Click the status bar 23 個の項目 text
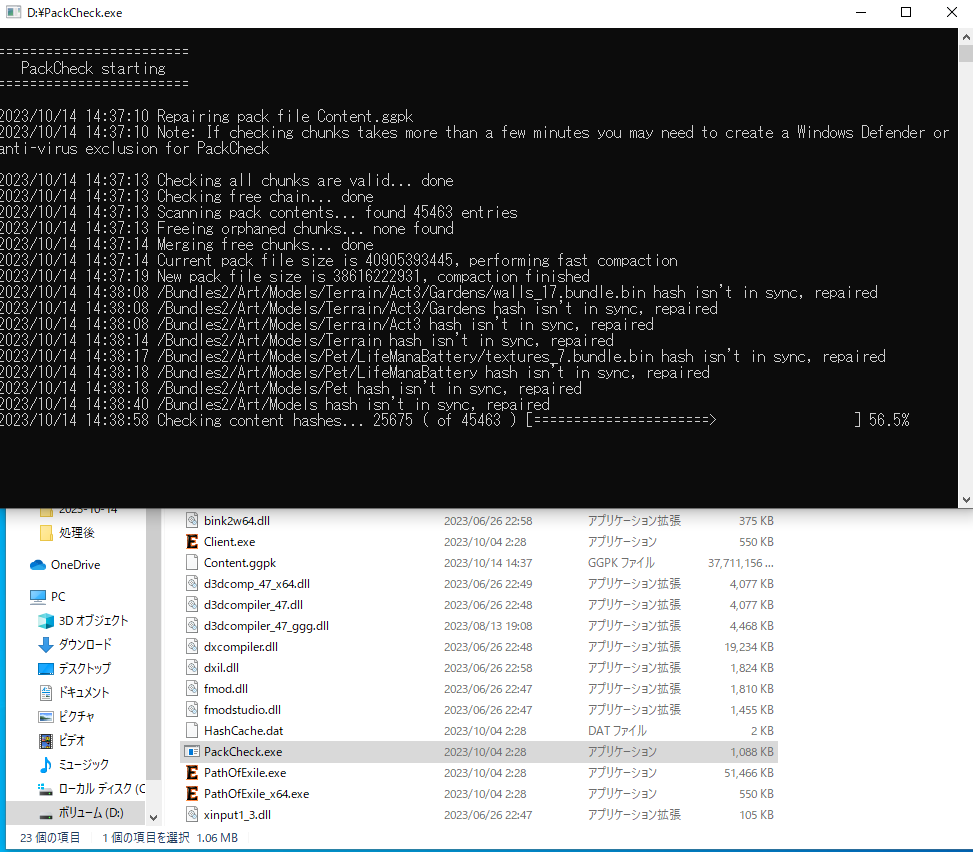This screenshot has width=973, height=852. [x=50, y=838]
